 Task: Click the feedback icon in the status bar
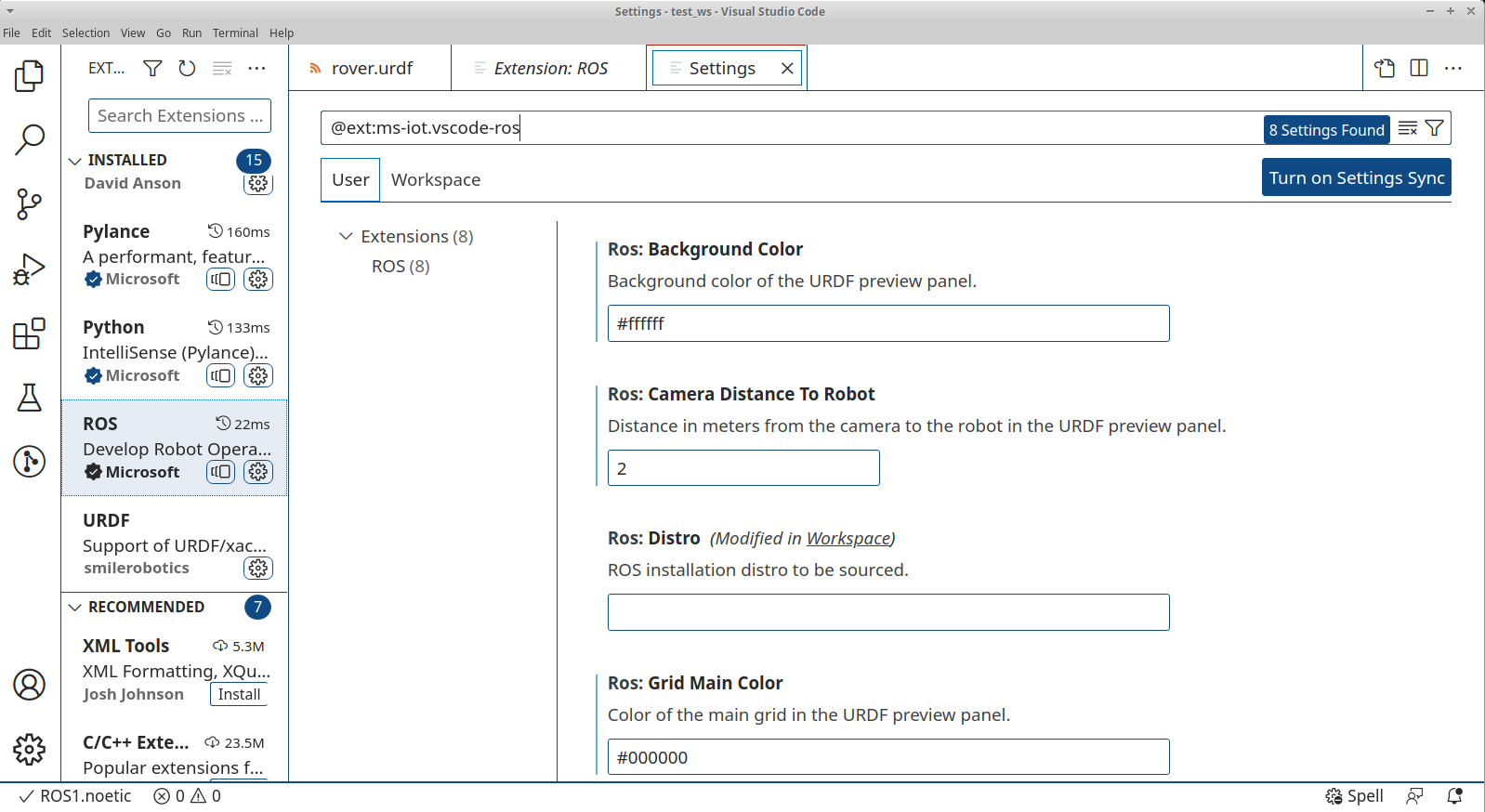coord(1414,796)
